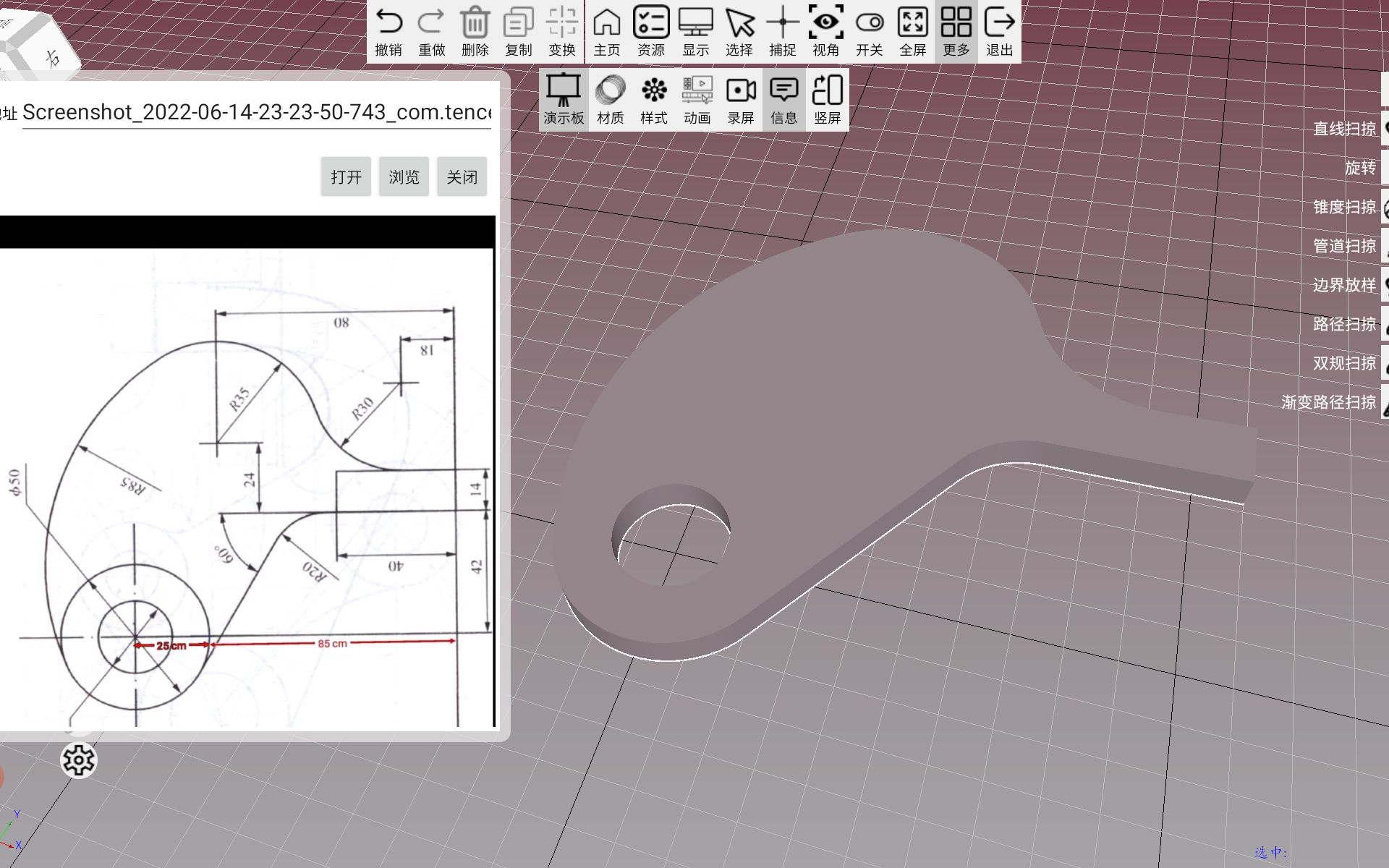1389x868 pixels.
Task: Click the Browse (浏览) button
Action: coord(404,177)
